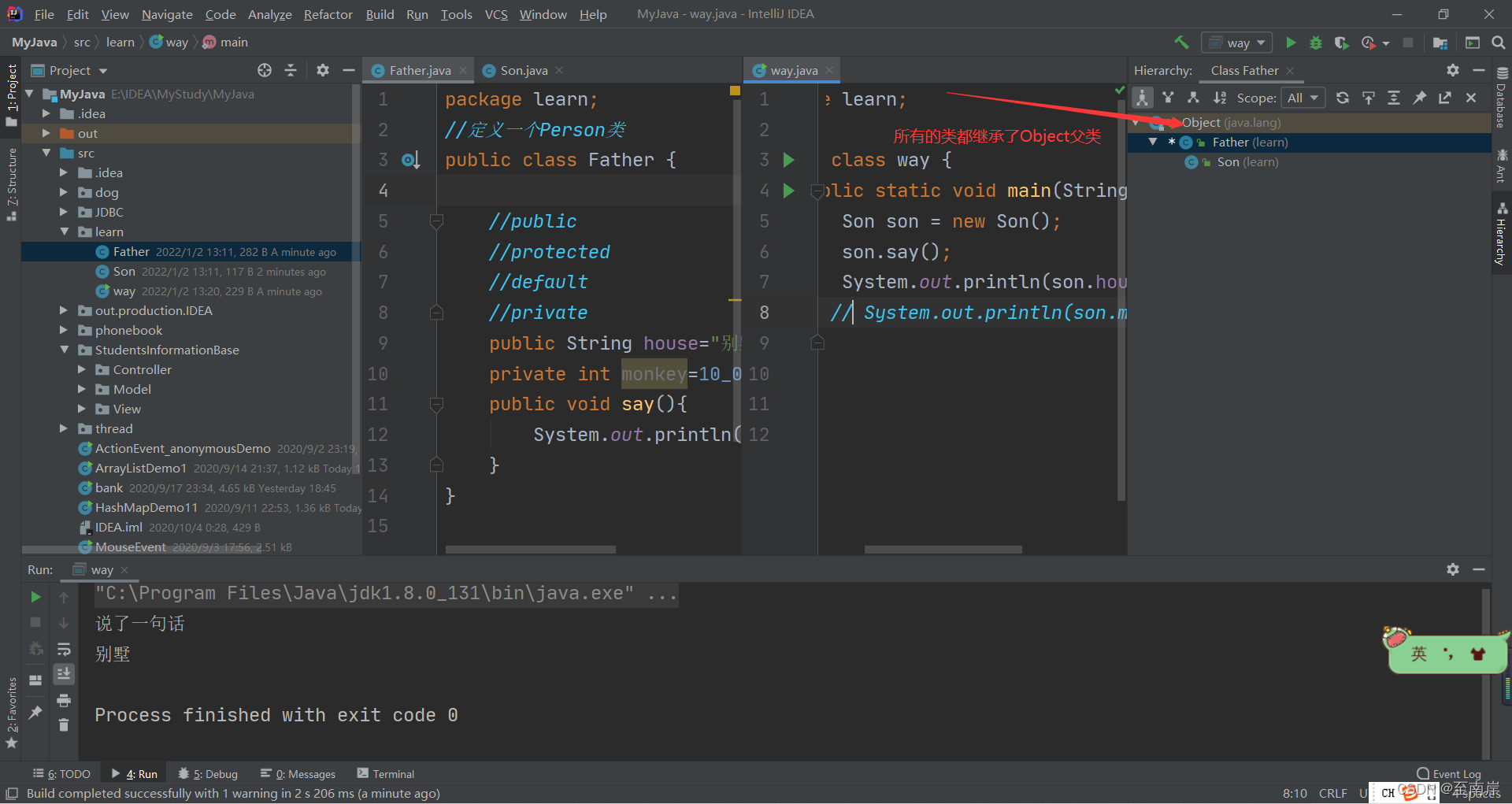Show class hierarchy icon in Hierarchy panel
The height and width of the screenshot is (804, 1512).
(x=1143, y=98)
